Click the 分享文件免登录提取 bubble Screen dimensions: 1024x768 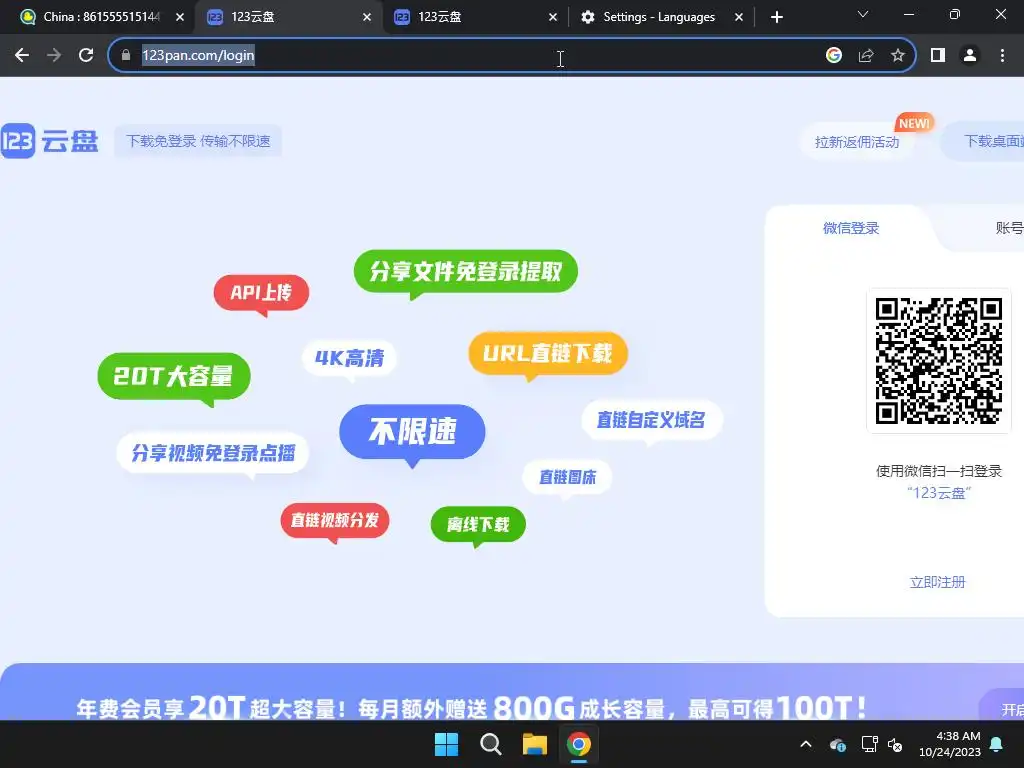(x=466, y=271)
